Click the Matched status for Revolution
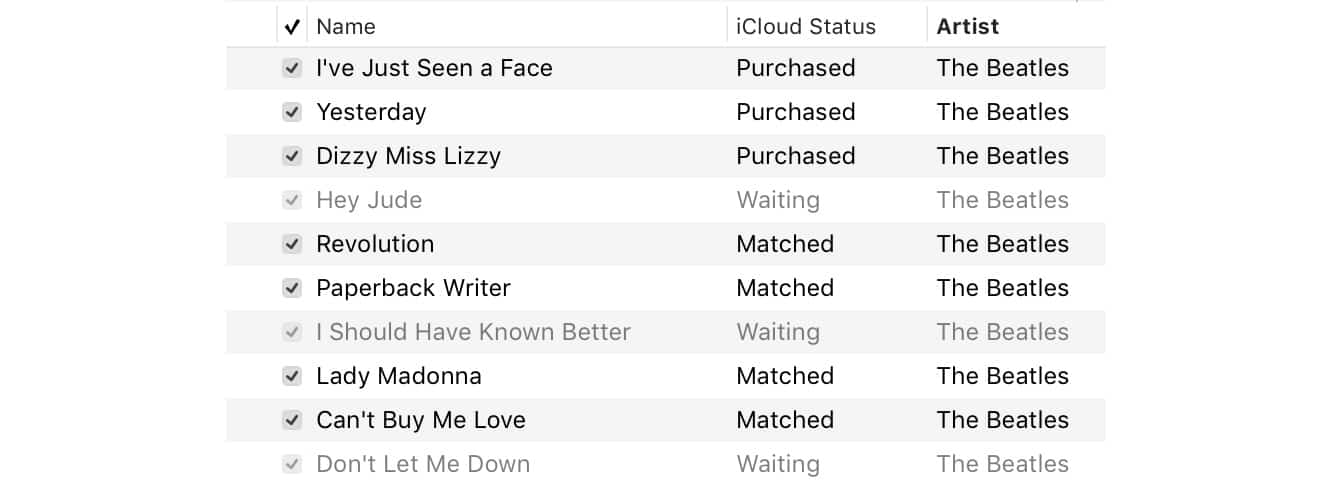1332x484 pixels. pyautogui.click(x=784, y=244)
